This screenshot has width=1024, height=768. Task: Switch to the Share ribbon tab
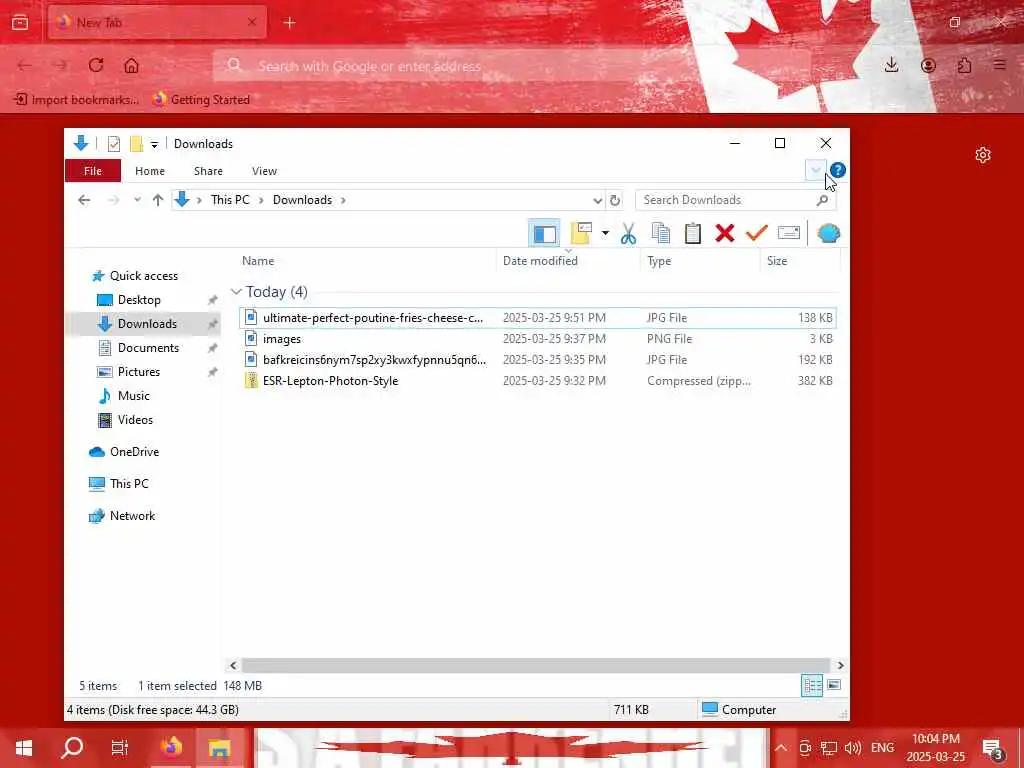coord(208,170)
